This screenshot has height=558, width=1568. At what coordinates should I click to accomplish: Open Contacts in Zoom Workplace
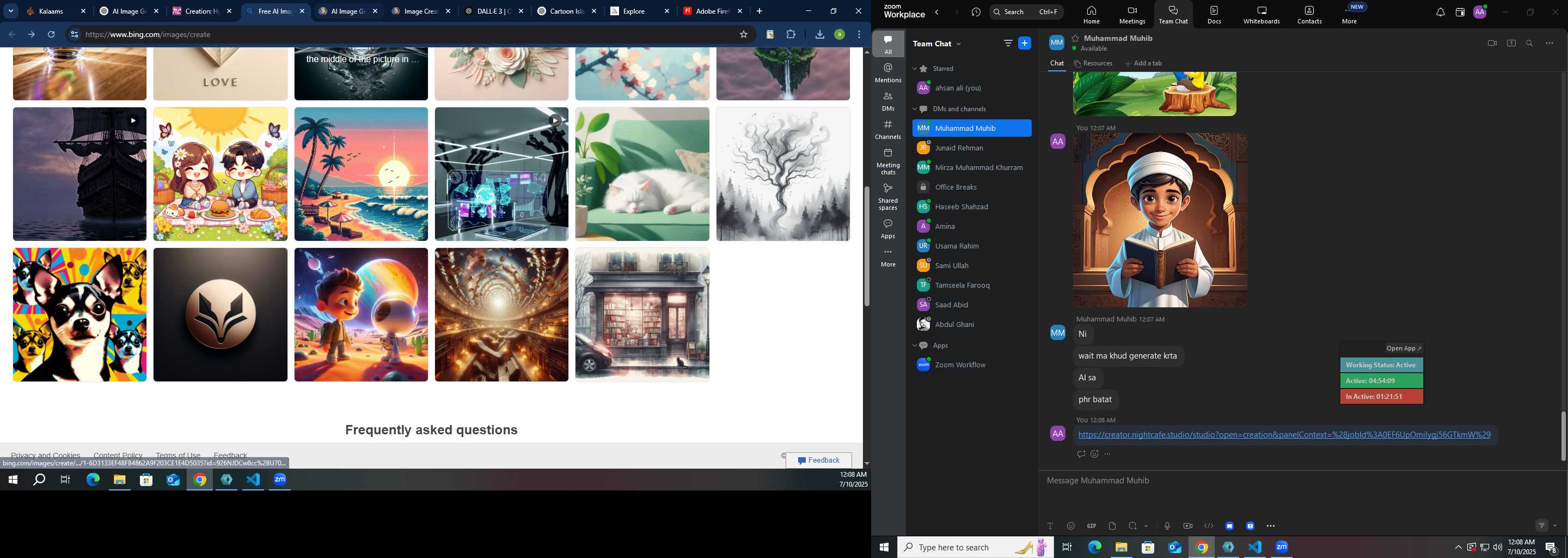1309,15
